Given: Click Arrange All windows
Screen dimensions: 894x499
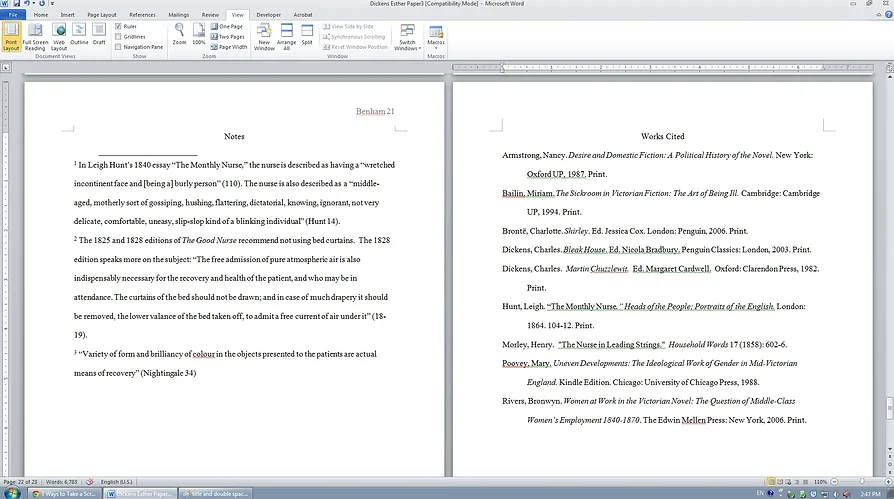Looking at the screenshot, I should (286, 36).
